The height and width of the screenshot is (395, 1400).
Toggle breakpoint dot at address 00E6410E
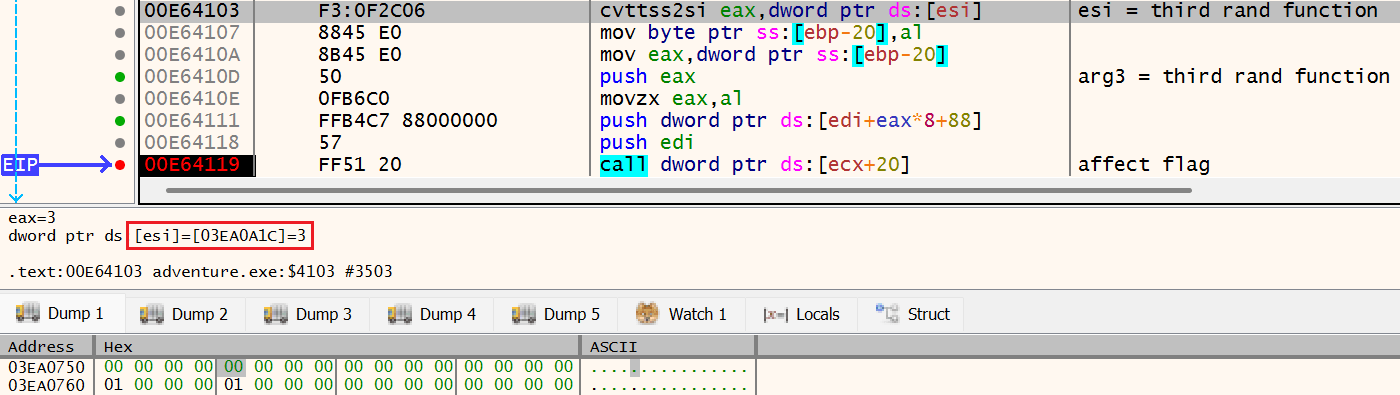point(121,99)
